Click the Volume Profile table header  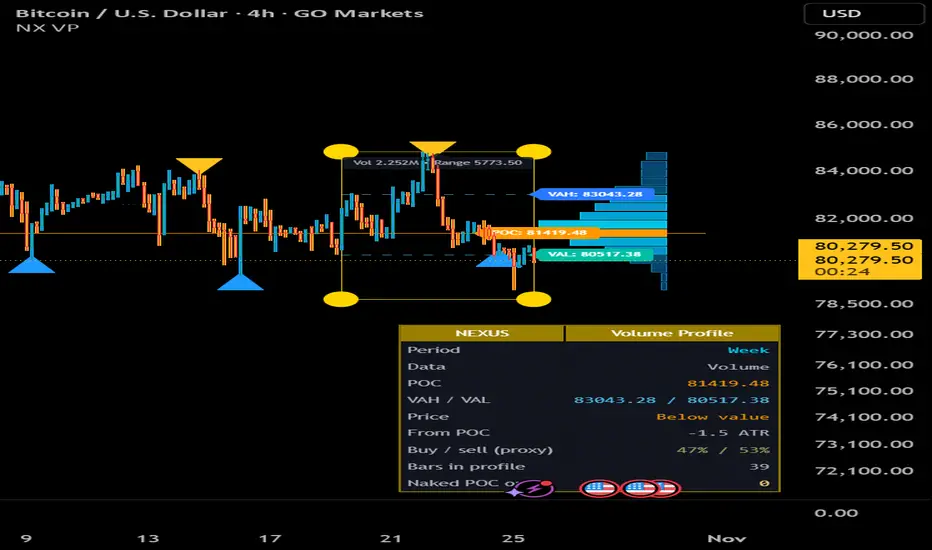pyautogui.click(x=672, y=333)
